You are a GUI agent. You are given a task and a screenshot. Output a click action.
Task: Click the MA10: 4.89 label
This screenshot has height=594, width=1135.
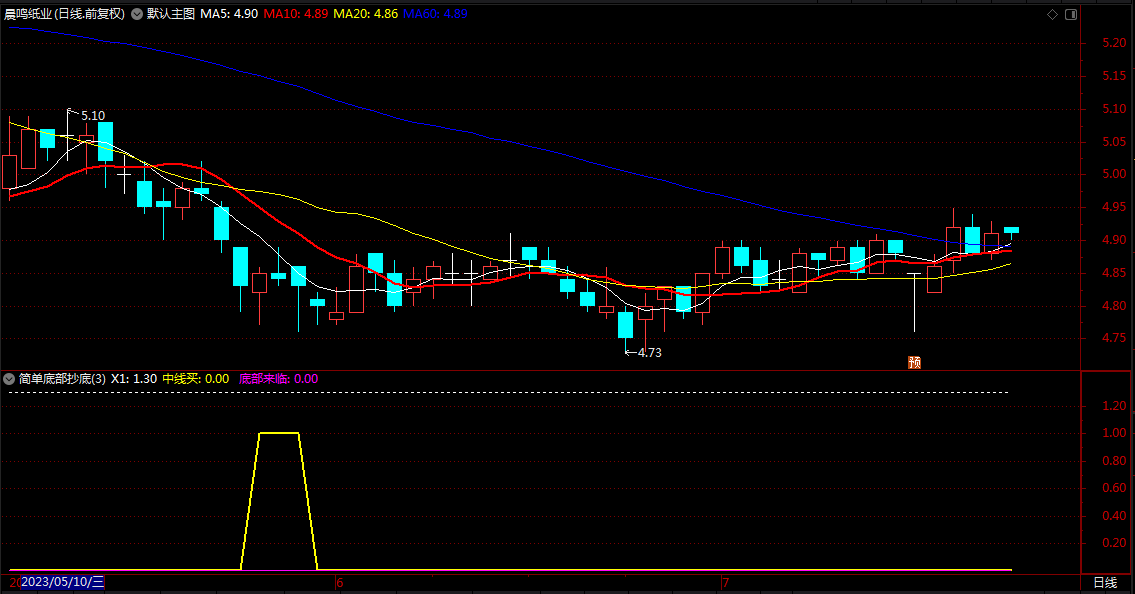point(295,14)
